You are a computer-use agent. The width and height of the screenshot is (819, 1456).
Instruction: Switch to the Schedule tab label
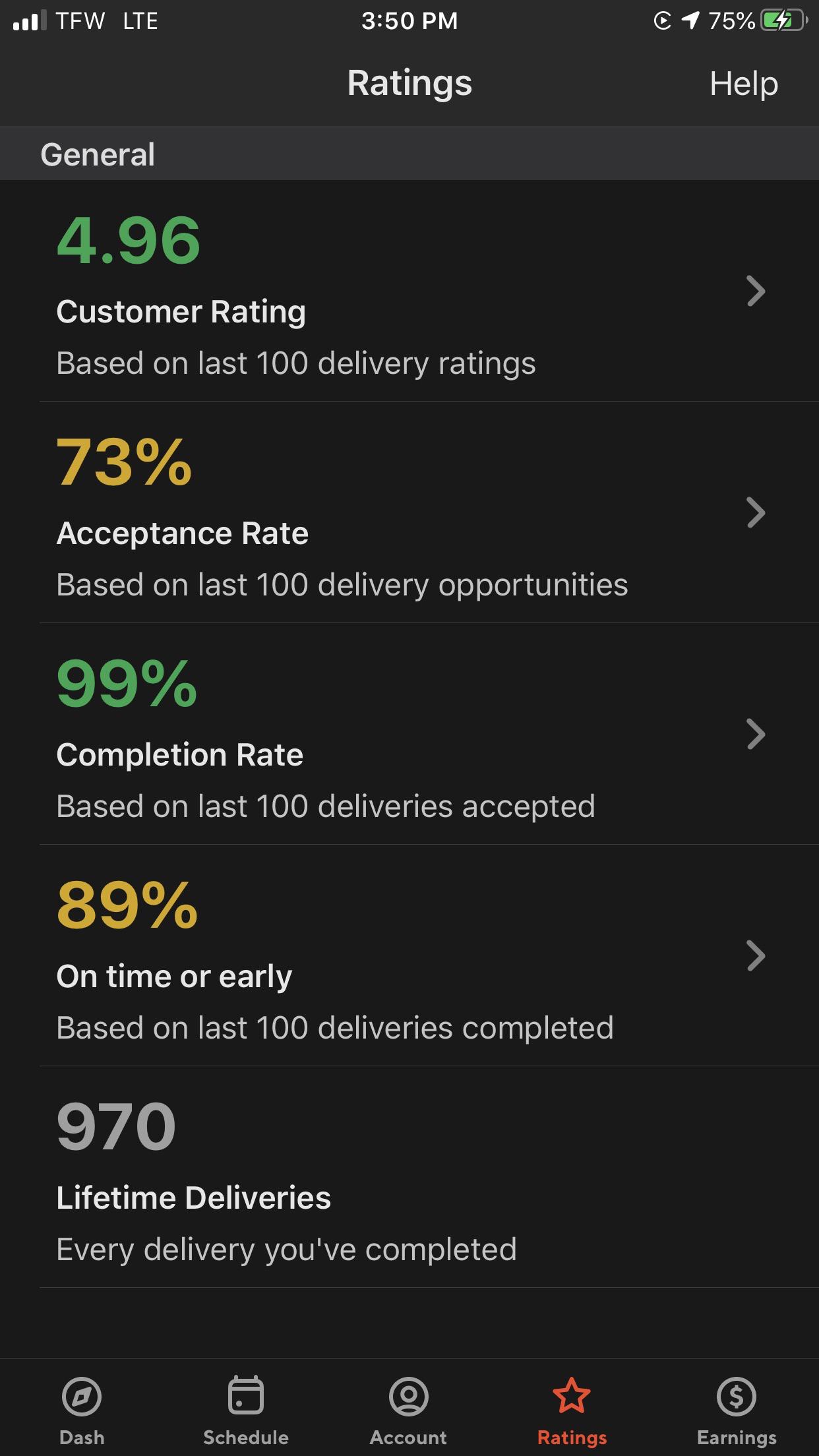point(246,1438)
